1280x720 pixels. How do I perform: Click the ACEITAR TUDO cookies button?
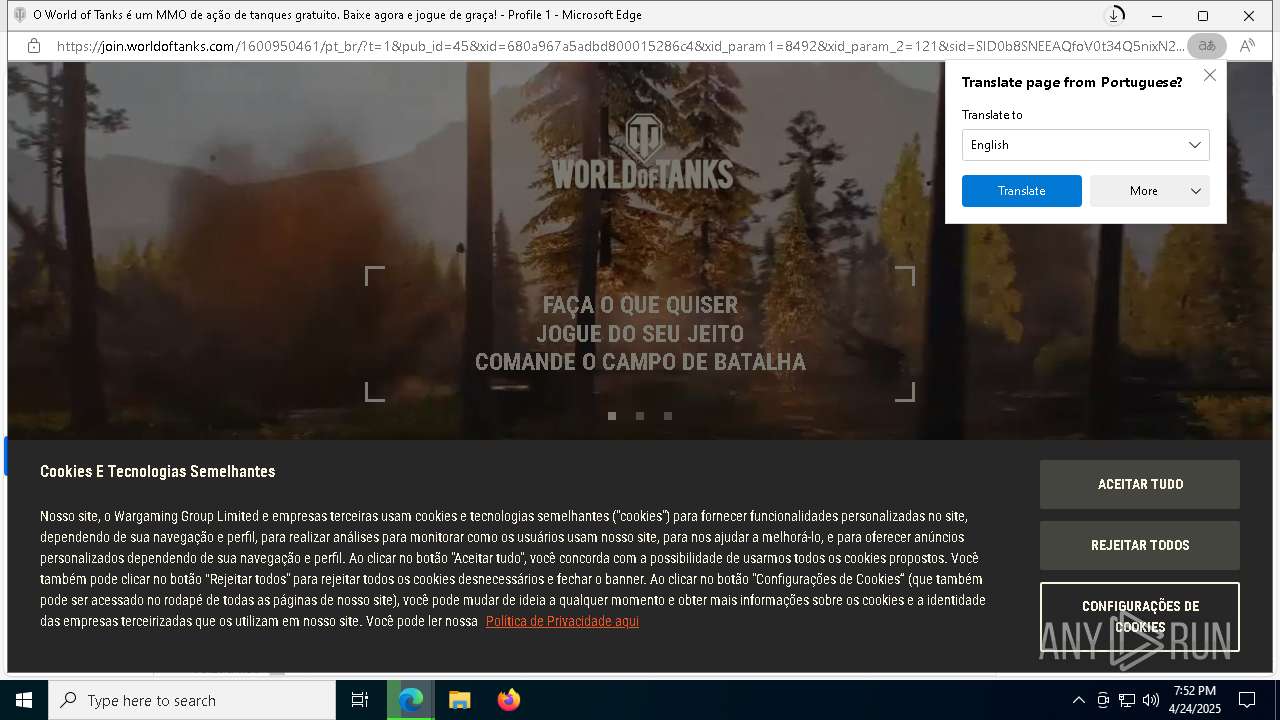(1140, 484)
